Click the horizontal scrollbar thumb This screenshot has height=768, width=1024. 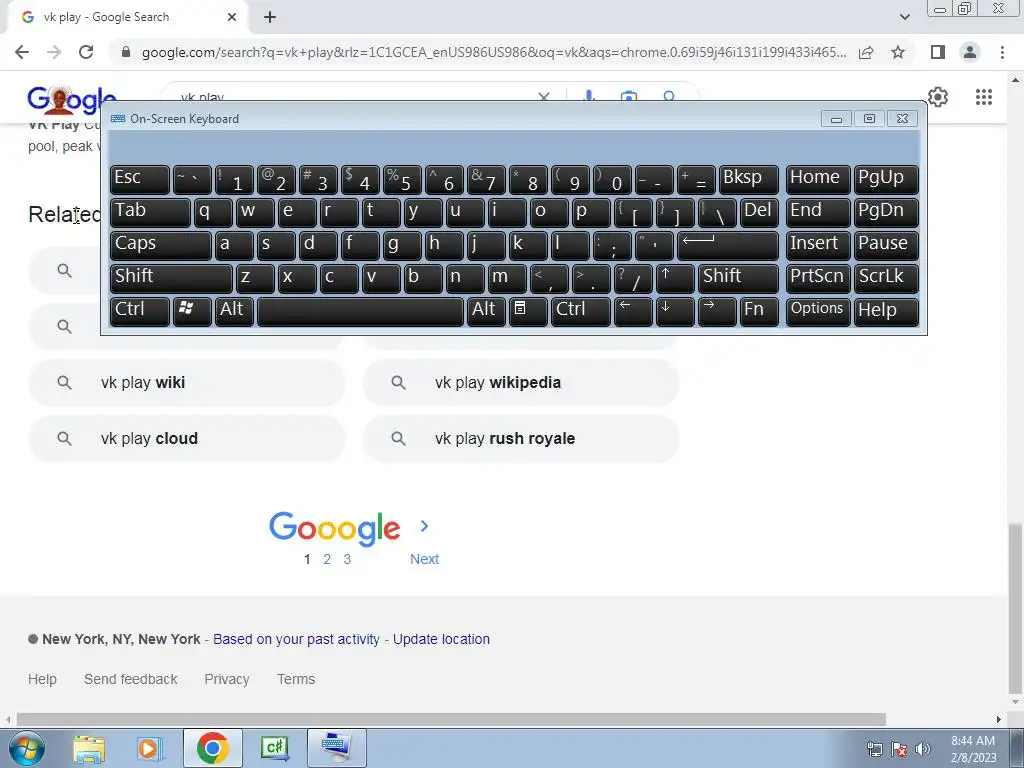(451, 720)
